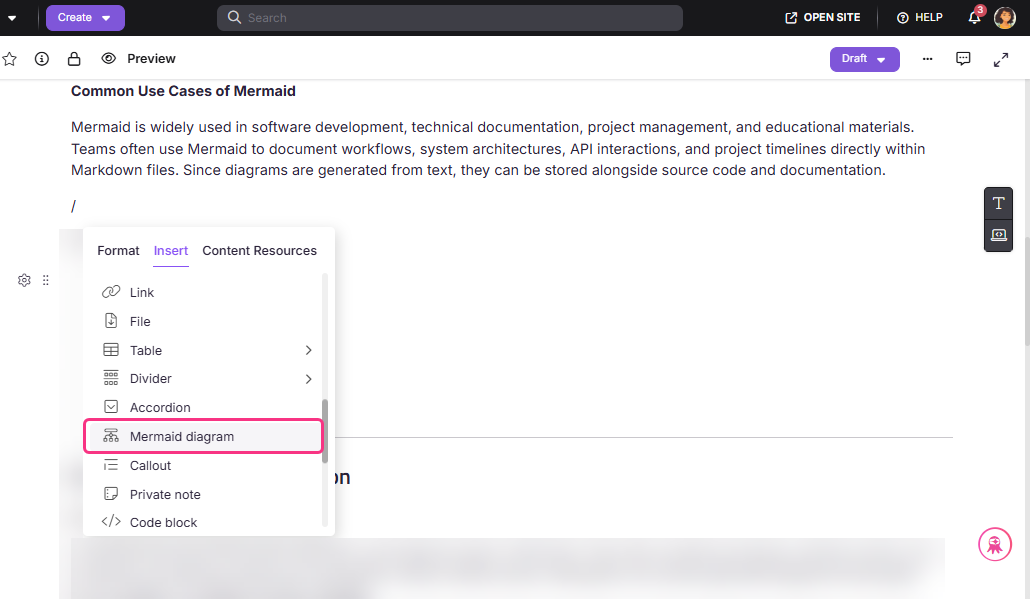Viewport: 1030px width, 599px height.
Task: Expand the Table submenu chevron
Action: coord(308,350)
